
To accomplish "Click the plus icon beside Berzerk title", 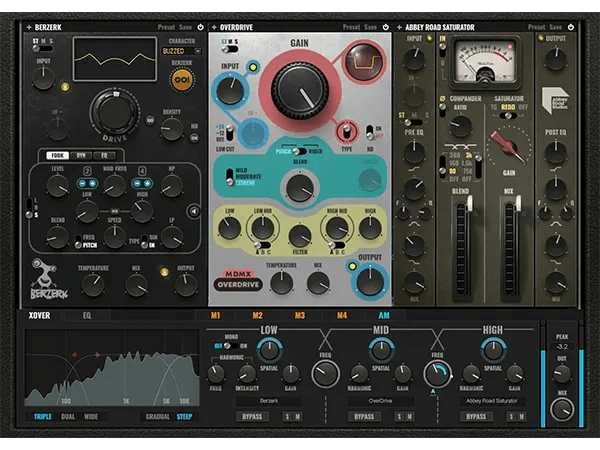I will pos(29,27).
